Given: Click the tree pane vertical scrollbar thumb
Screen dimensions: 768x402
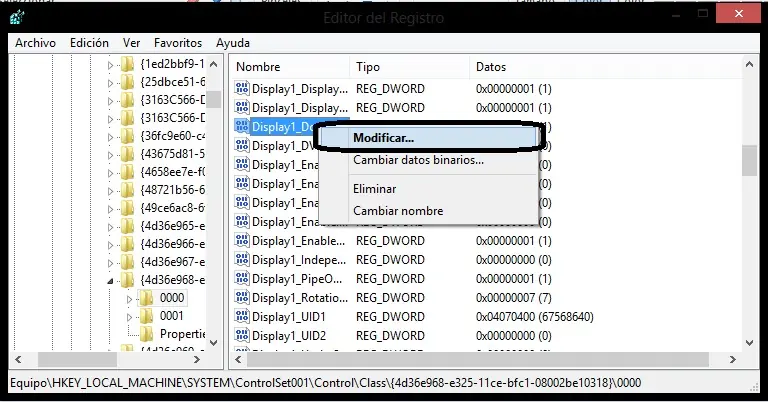Looking at the screenshot, I should [214, 99].
